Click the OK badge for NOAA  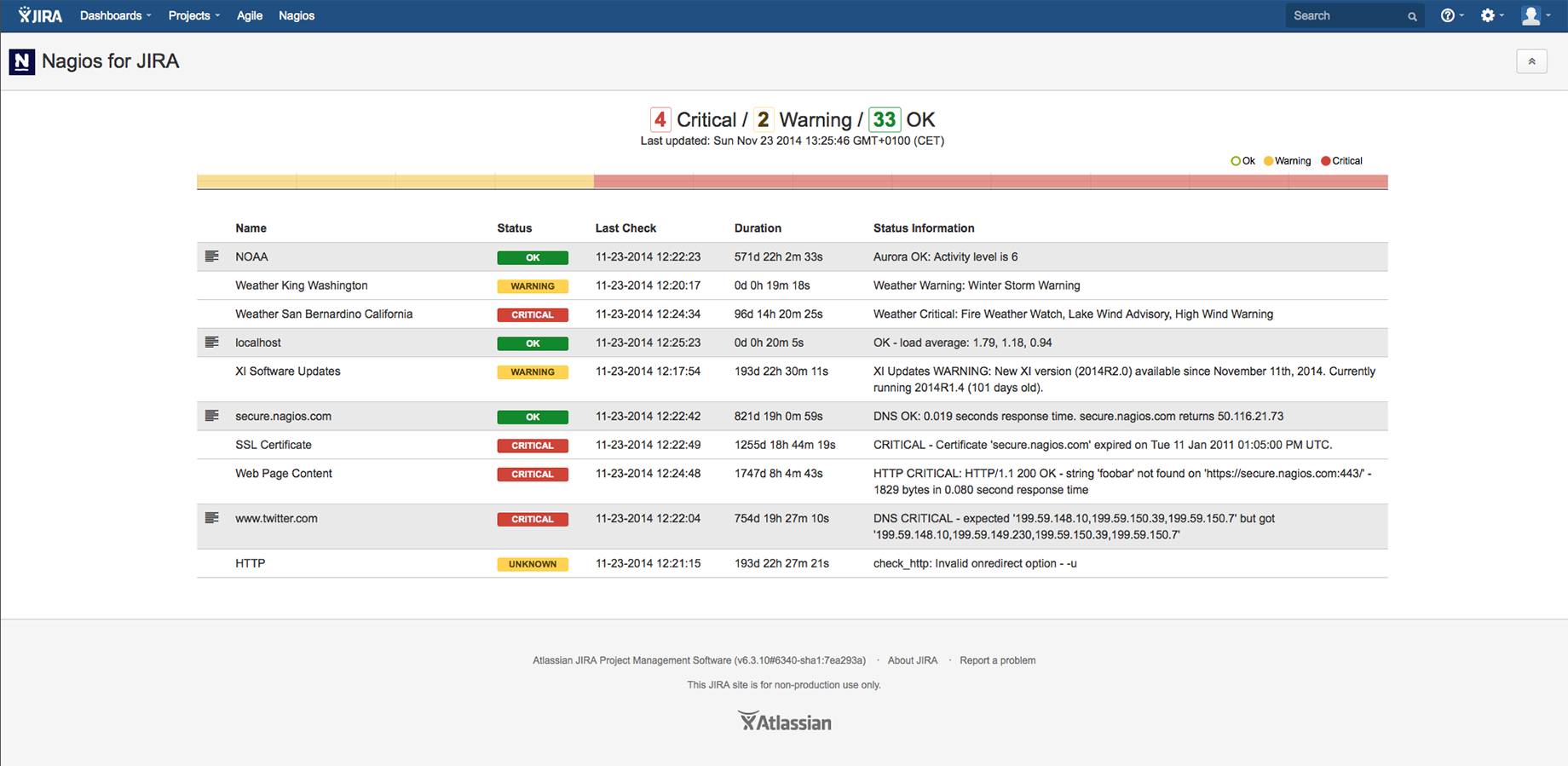pos(533,257)
